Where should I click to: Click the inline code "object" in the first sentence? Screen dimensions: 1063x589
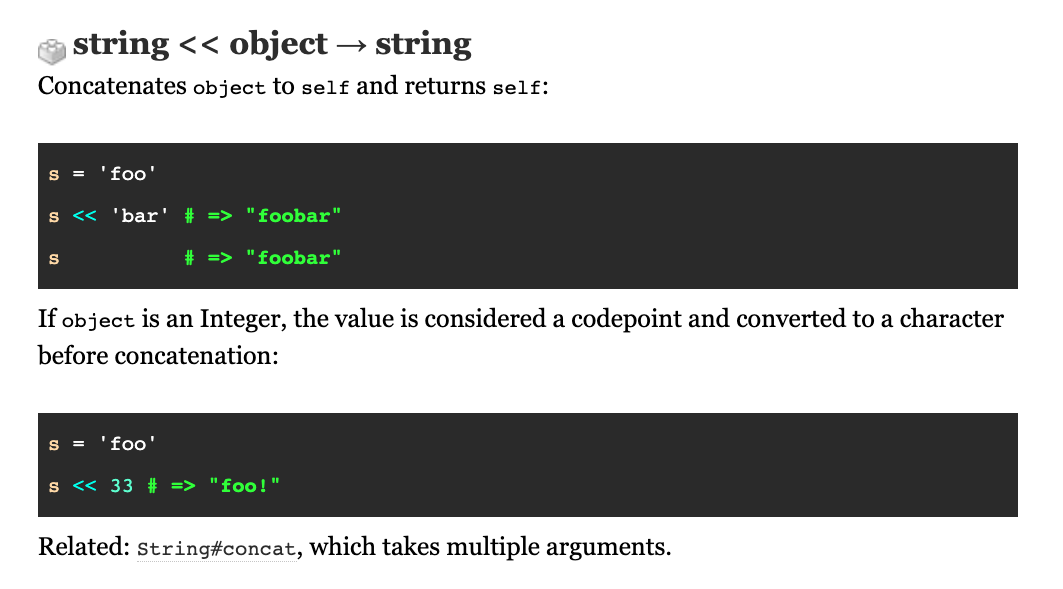(229, 88)
